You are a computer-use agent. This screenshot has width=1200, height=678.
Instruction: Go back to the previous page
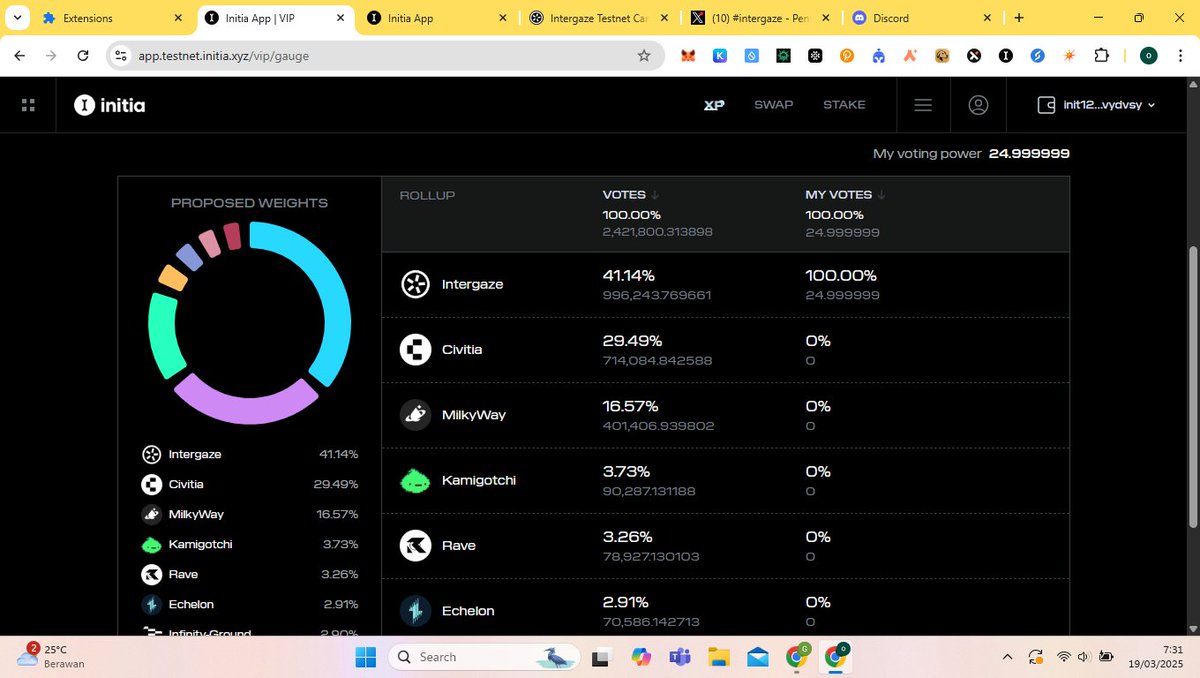point(20,56)
